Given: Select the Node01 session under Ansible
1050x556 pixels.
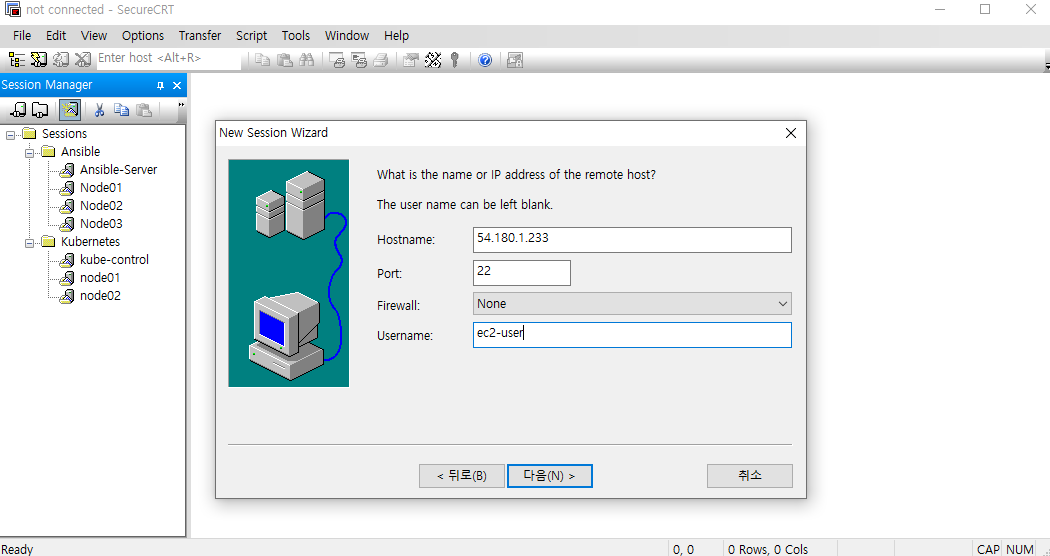Looking at the screenshot, I should click(101, 188).
